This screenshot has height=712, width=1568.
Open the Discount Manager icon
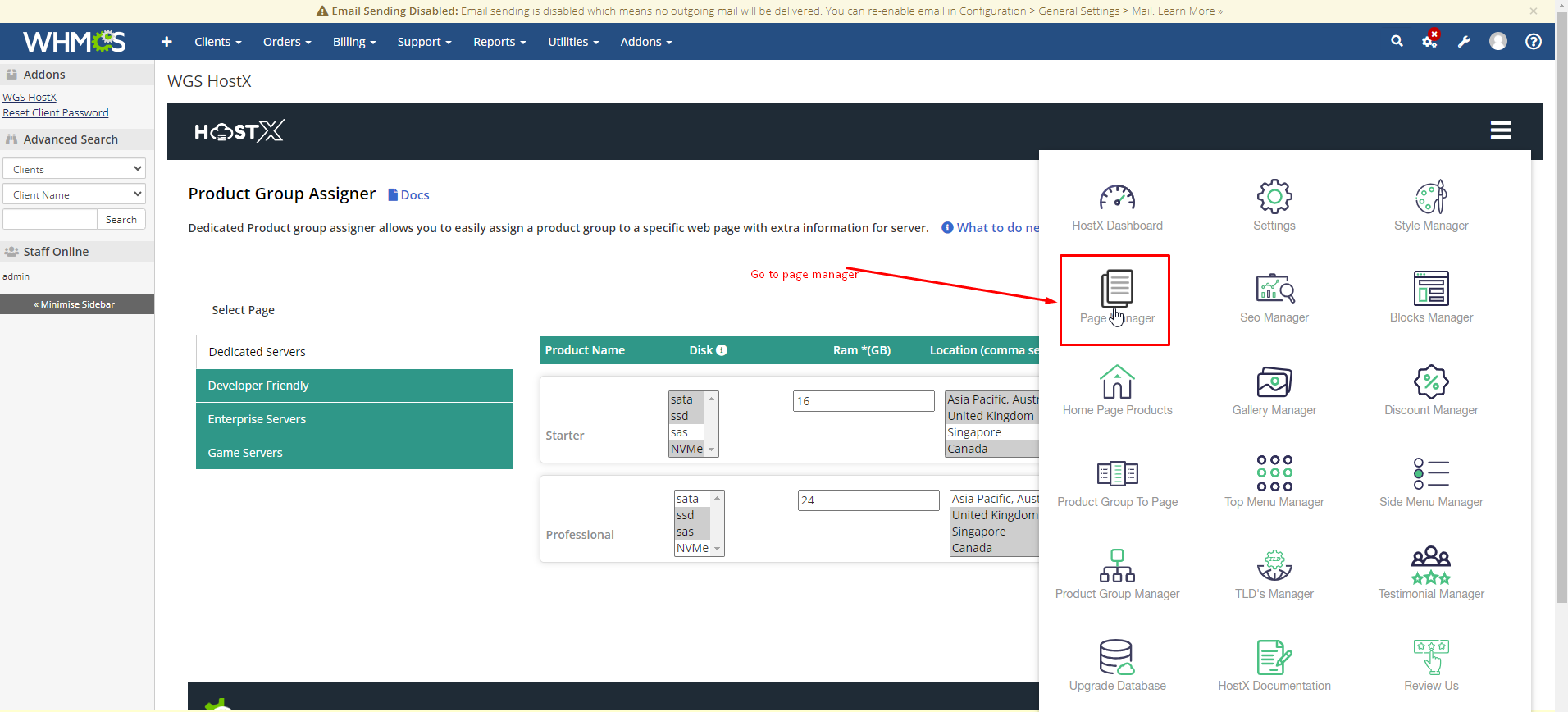coord(1430,383)
